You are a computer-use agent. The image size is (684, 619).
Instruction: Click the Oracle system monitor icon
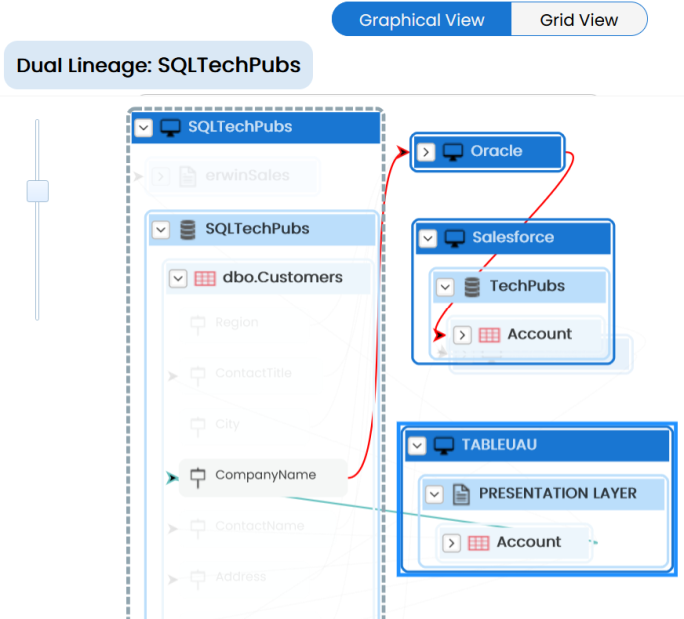click(453, 151)
